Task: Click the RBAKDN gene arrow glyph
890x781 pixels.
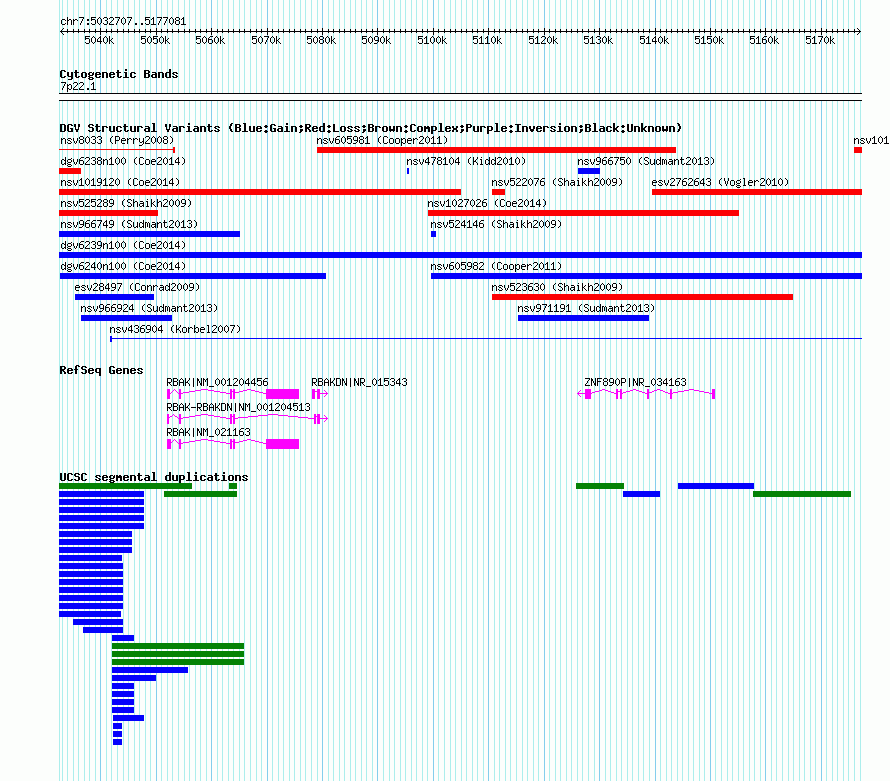Action: pos(320,394)
